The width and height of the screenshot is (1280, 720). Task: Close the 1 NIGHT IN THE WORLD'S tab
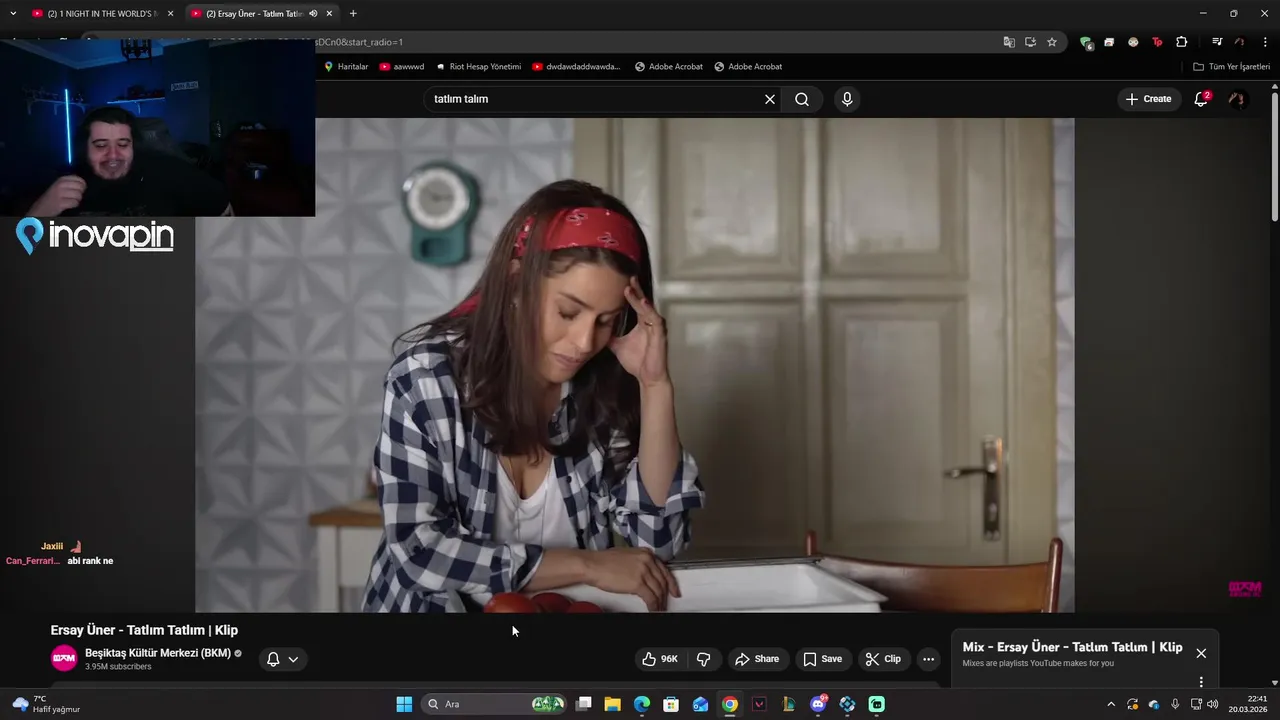170,14
